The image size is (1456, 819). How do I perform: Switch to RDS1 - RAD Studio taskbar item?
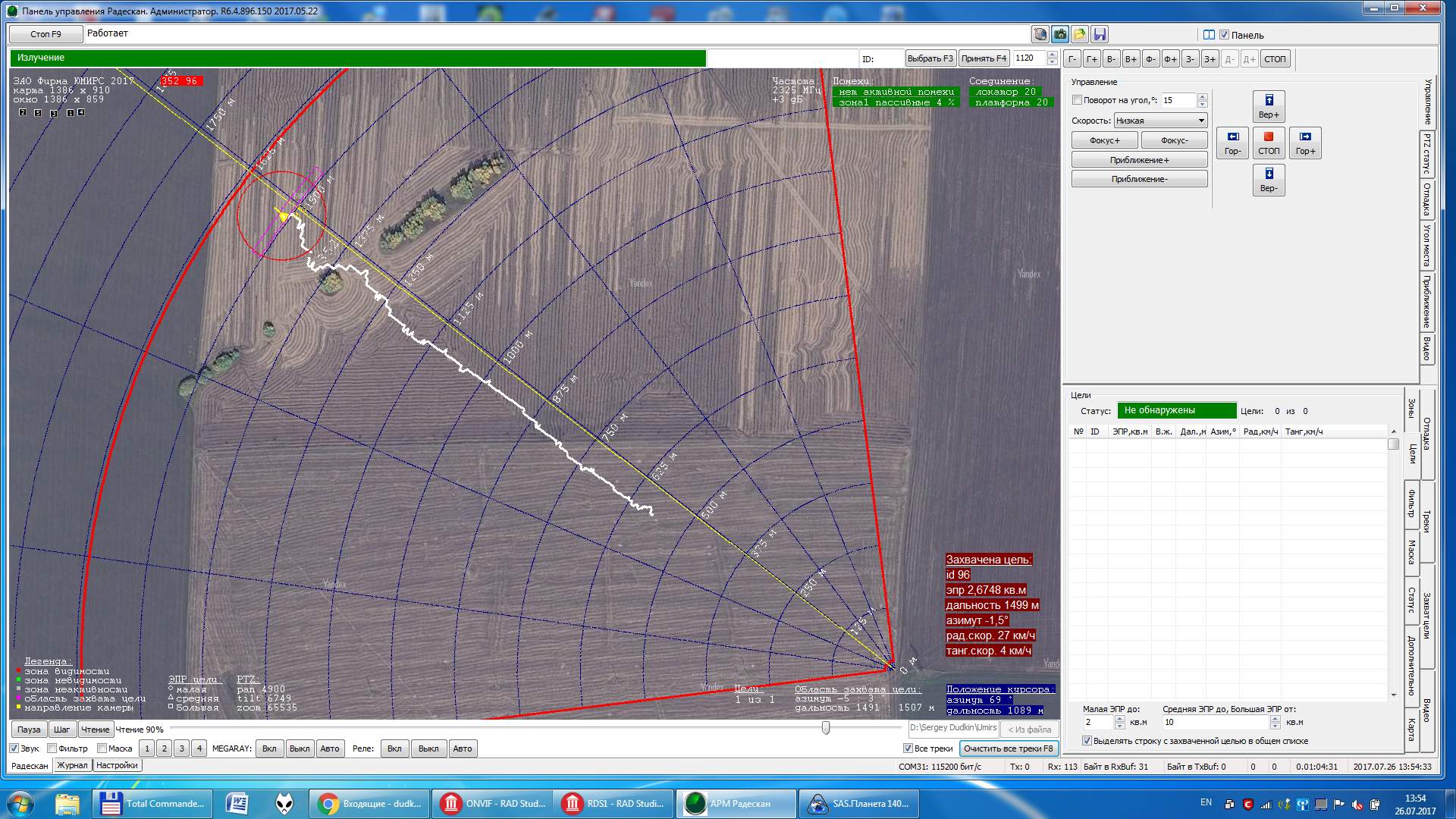(x=614, y=804)
